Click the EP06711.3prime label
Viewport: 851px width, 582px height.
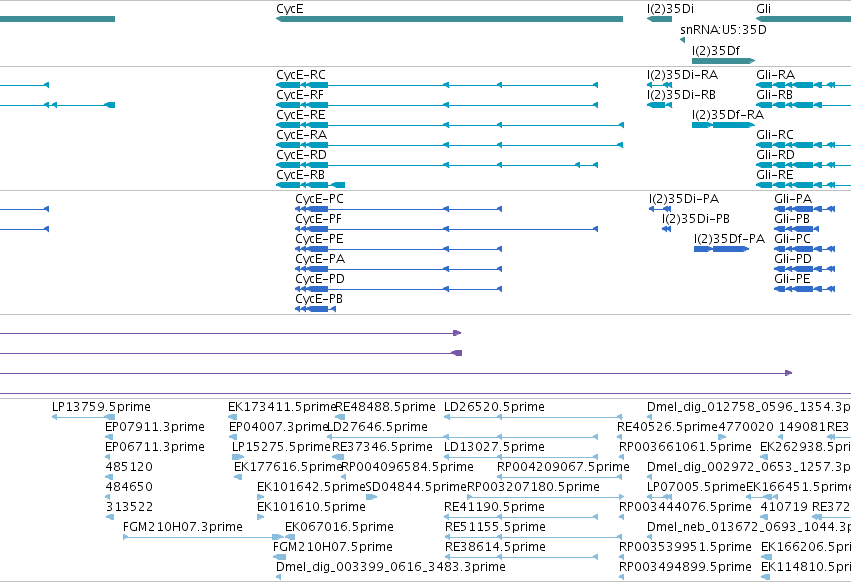[155, 447]
